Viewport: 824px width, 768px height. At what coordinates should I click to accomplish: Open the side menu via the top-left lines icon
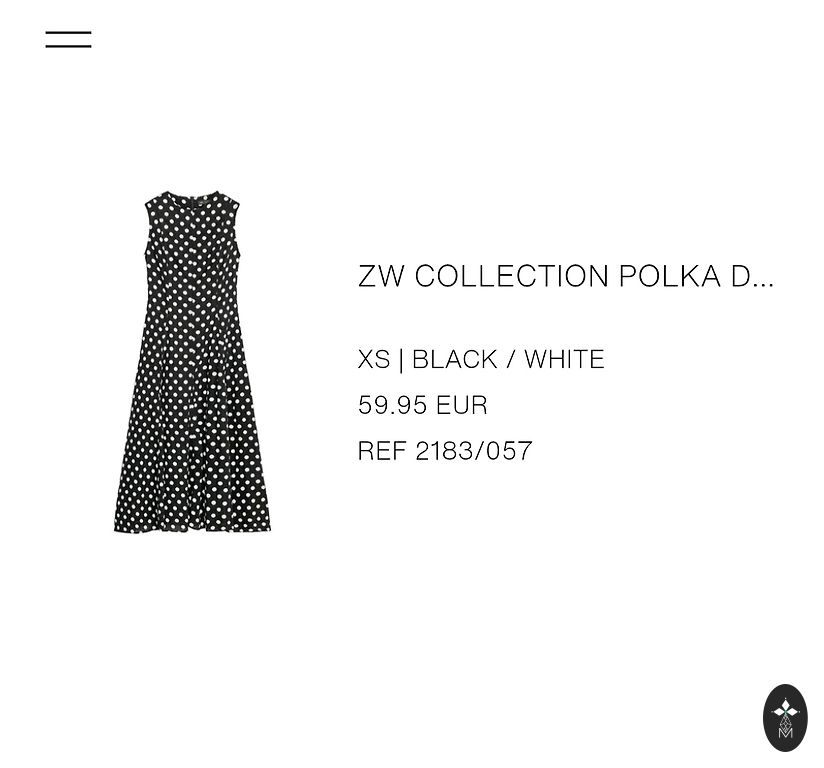(x=68, y=39)
